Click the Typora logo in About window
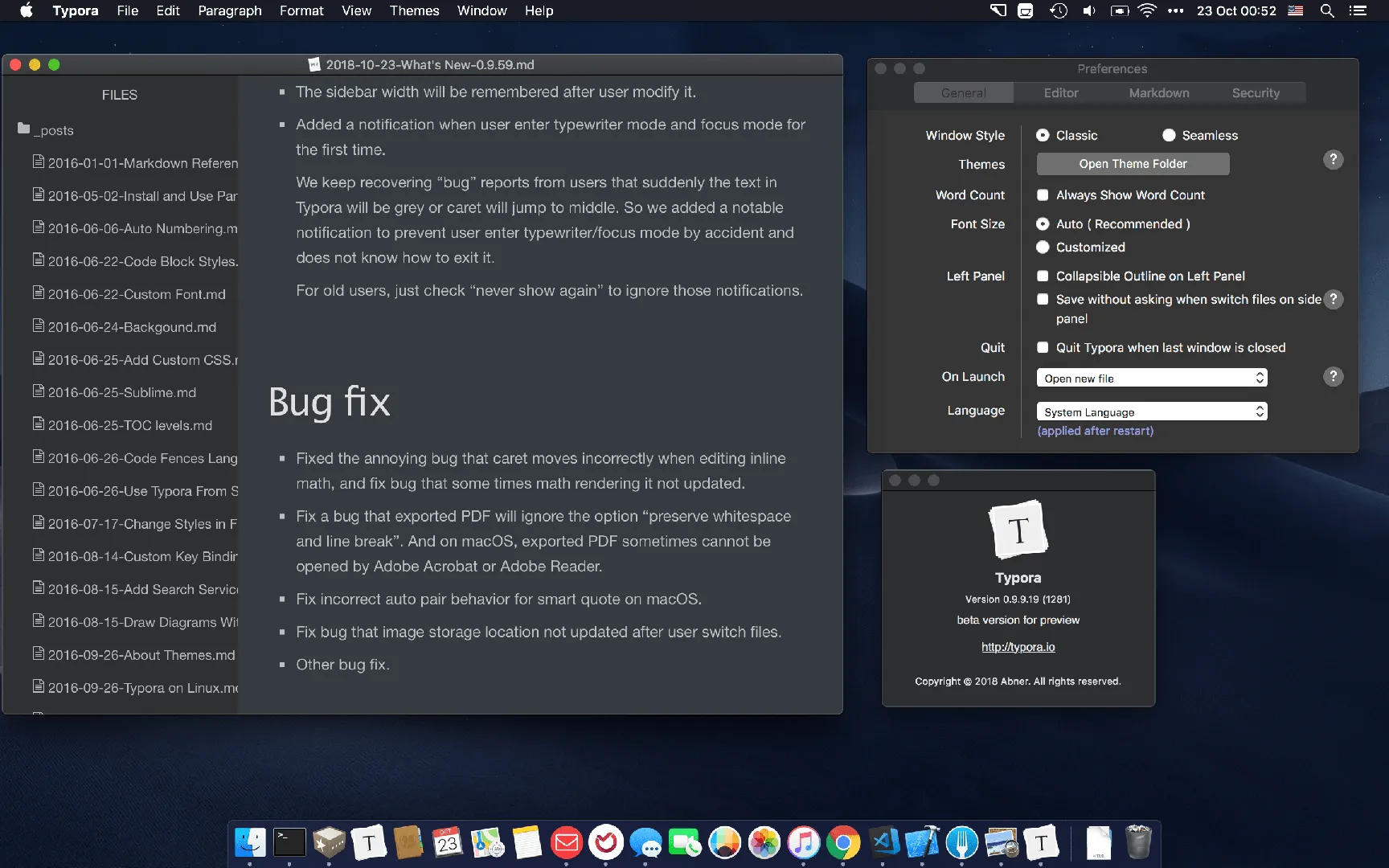This screenshot has height=868, width=1389. (x=1018, y=530)
